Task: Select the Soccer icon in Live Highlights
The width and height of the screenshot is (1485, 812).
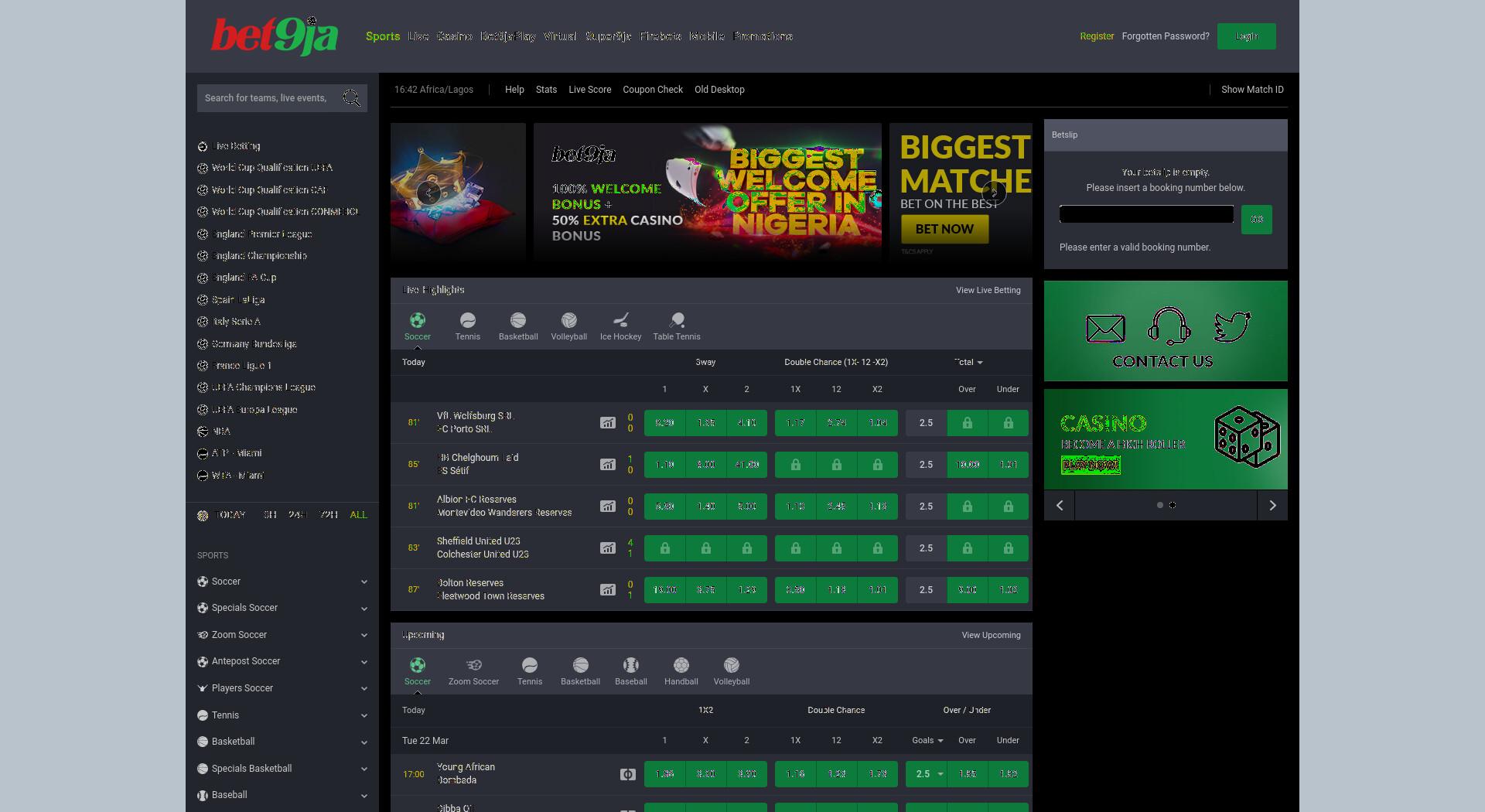Action: pyautogui.click(x=418, y=320)
